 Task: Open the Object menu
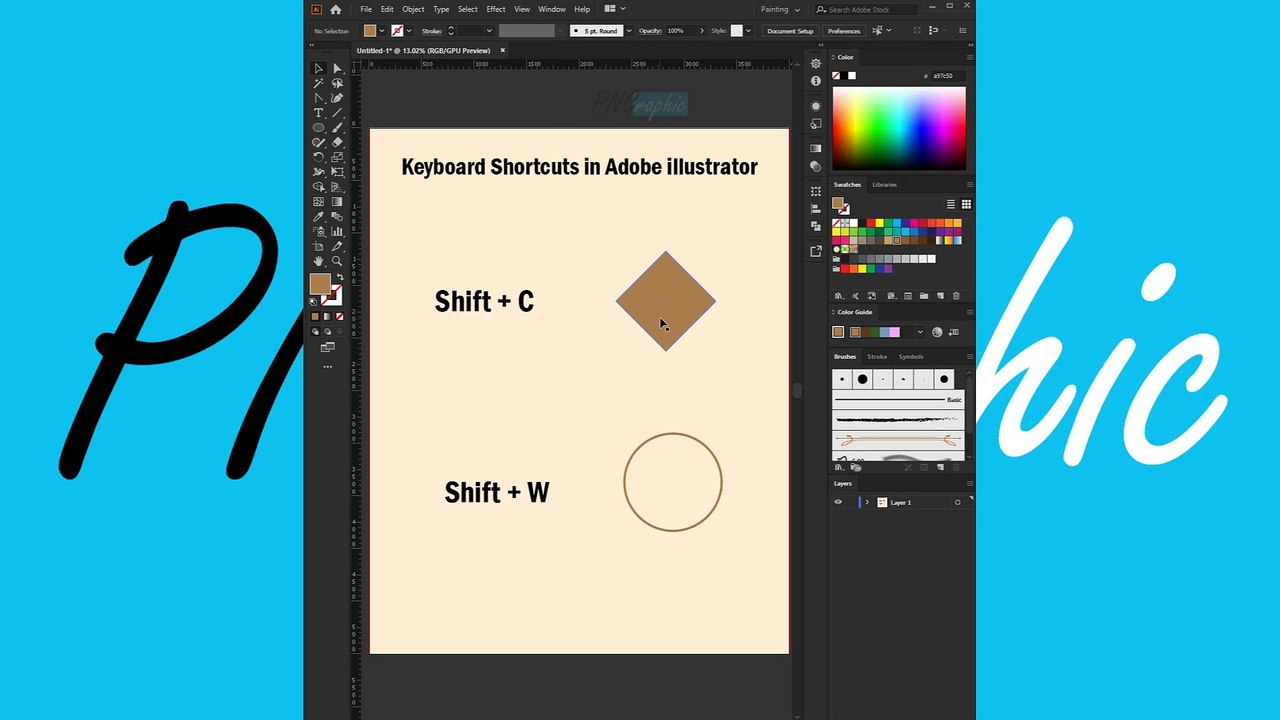(x=413, y=9)
